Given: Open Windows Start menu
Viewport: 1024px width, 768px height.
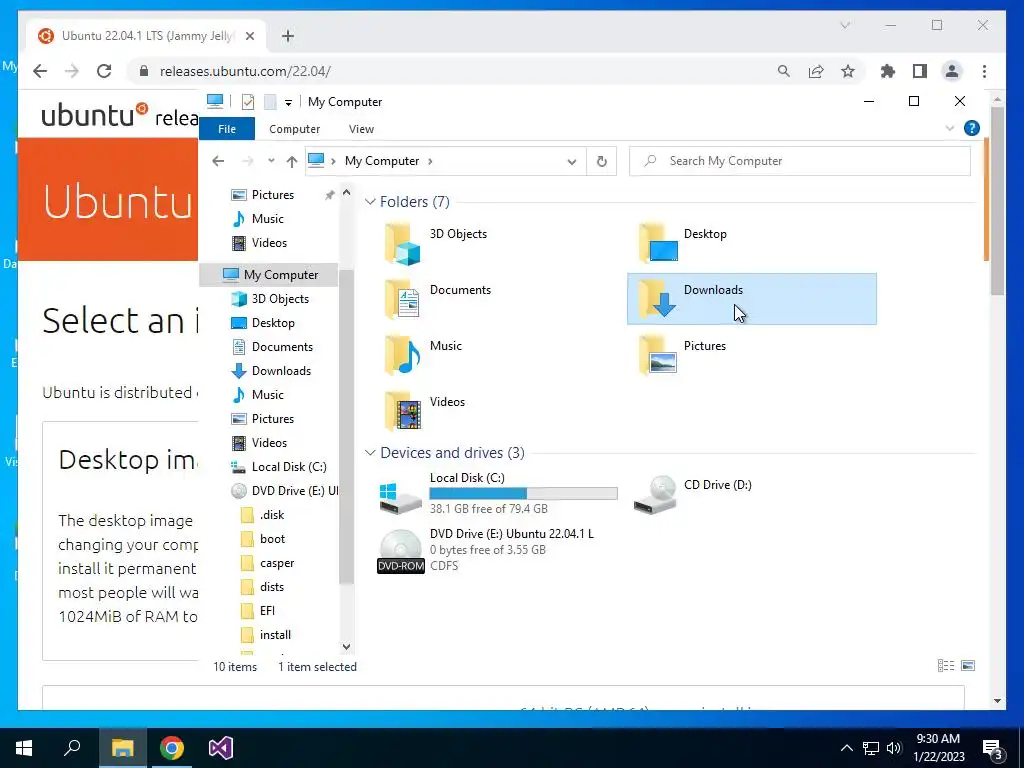Looking at the screenshot, I should (24, 748).
